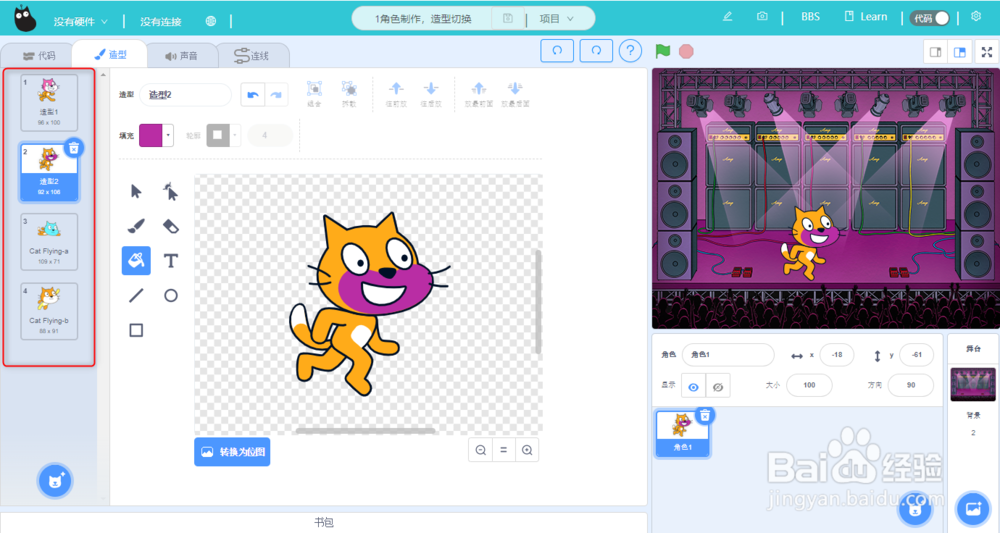Zoom out the costume canvas
Viewport: 1000px width, 533px height.
point(480,450)
